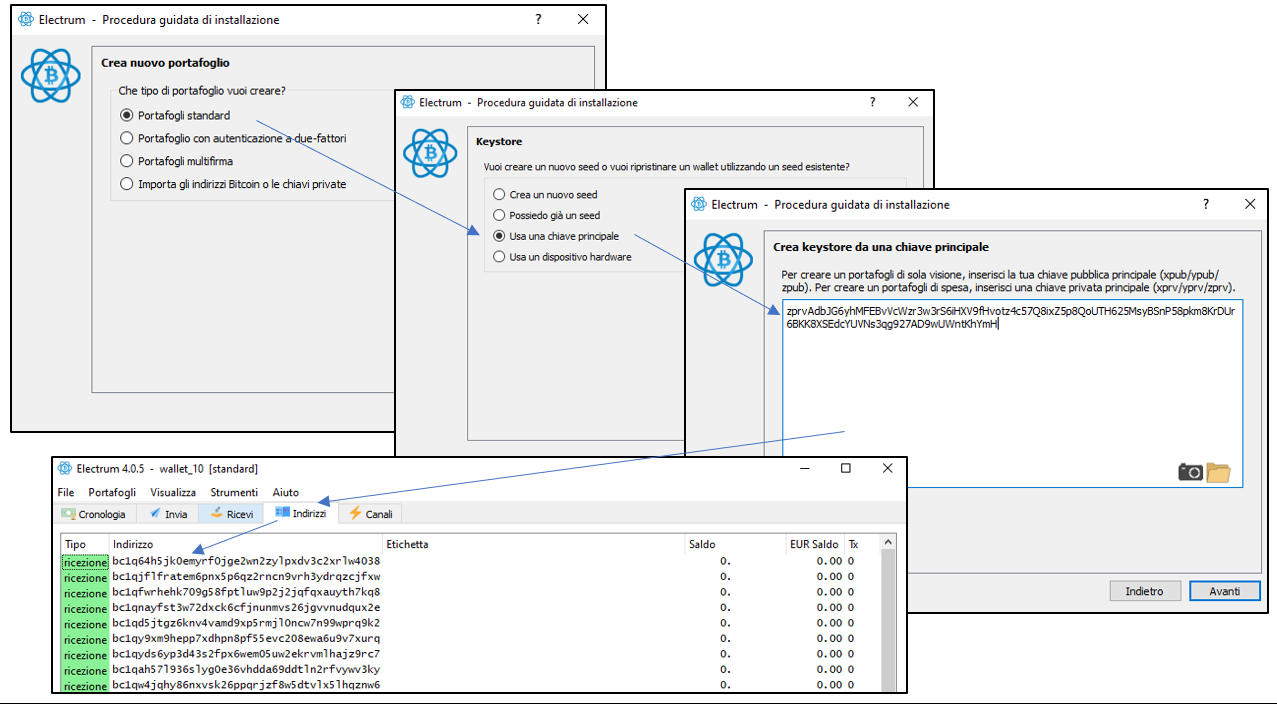Screen dimensions: 1277x704
Task: Click help button in Crea nuovo portafoglio dialog
Action: click(x=538, y=19)
